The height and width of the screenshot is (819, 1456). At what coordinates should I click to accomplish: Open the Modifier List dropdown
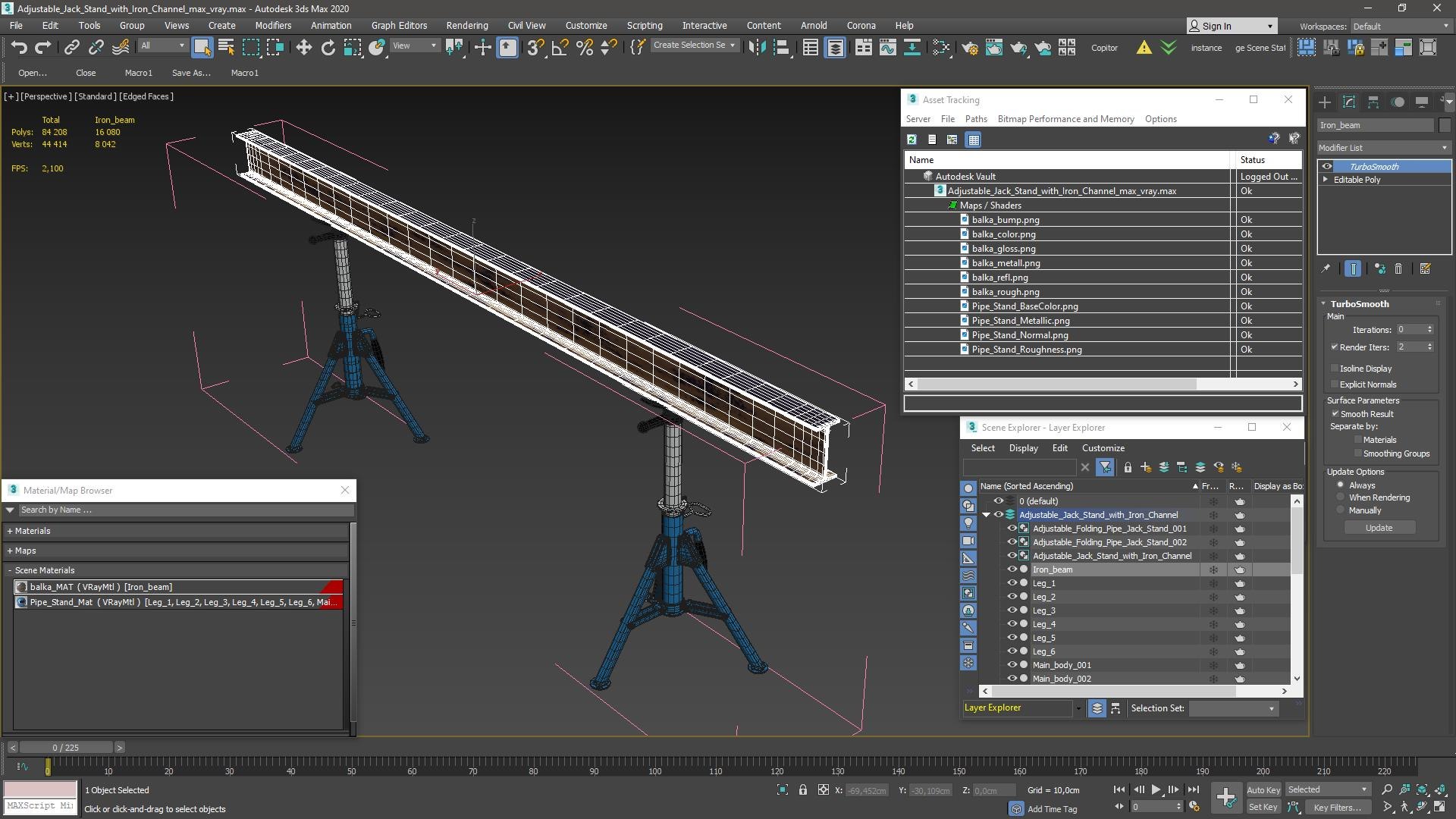(x=1383, y=148)
